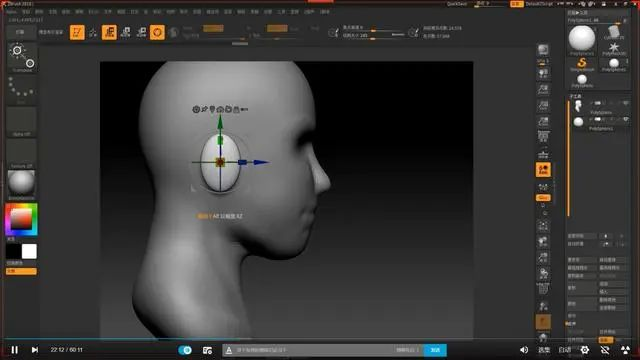Activate the Edit mode button
640x360 pixels.
click(x=77, y=32)
